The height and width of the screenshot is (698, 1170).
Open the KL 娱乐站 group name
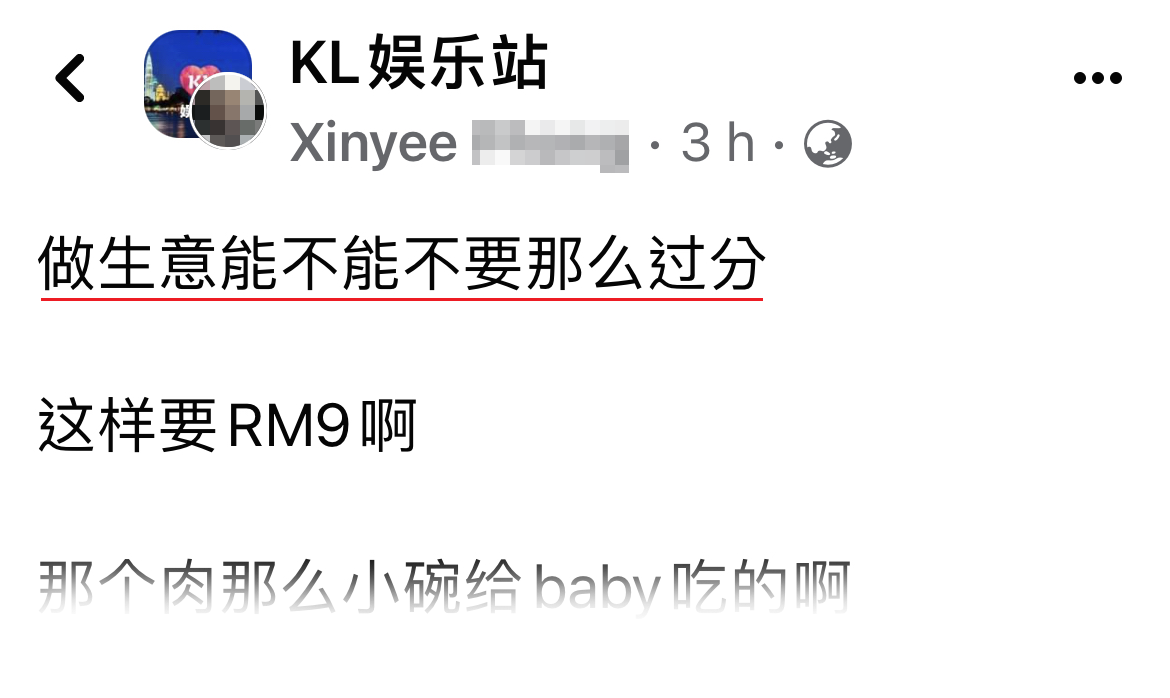click(419, 63)
